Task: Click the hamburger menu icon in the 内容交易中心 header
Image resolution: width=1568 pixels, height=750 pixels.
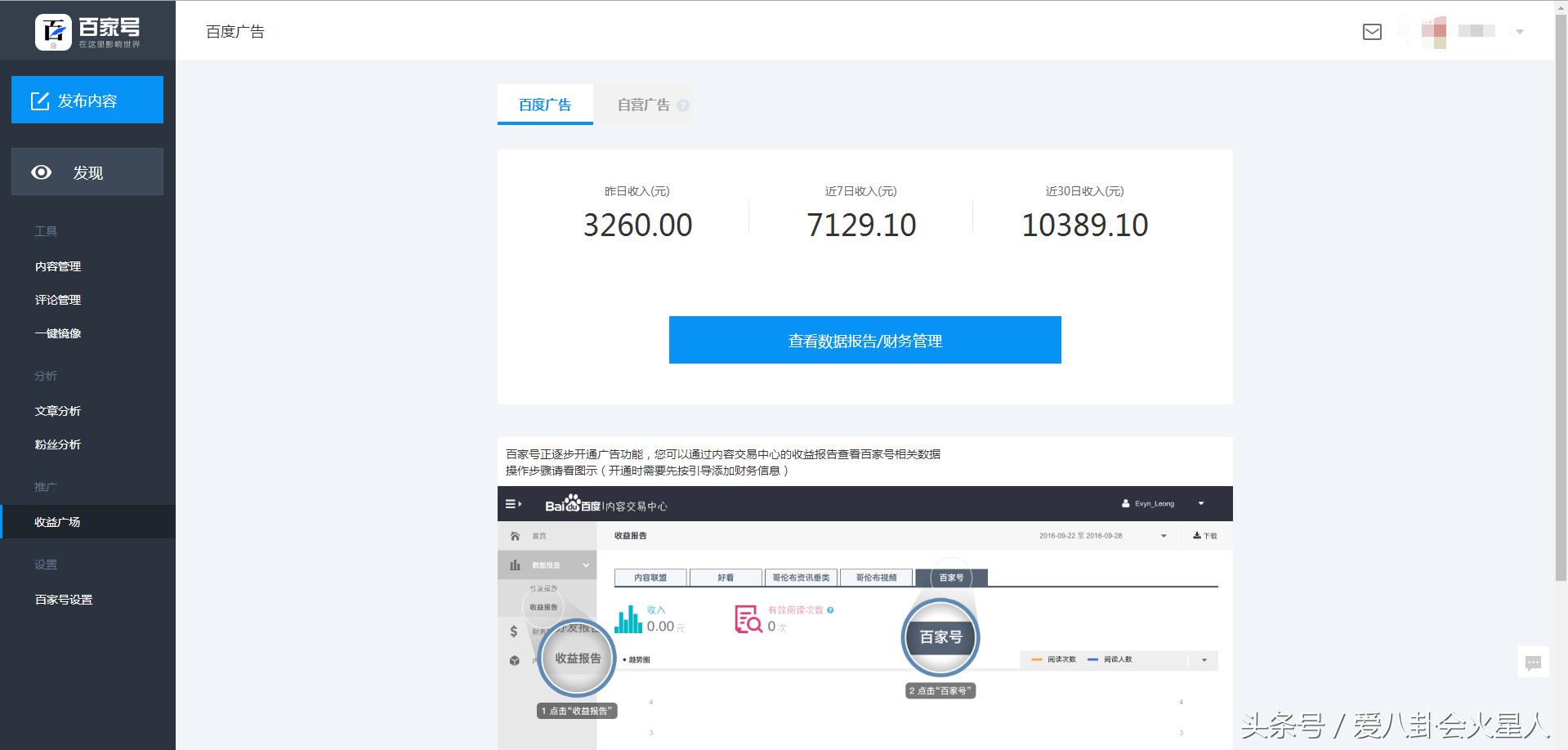Action: pyautogui.click(x=513, y=504)
